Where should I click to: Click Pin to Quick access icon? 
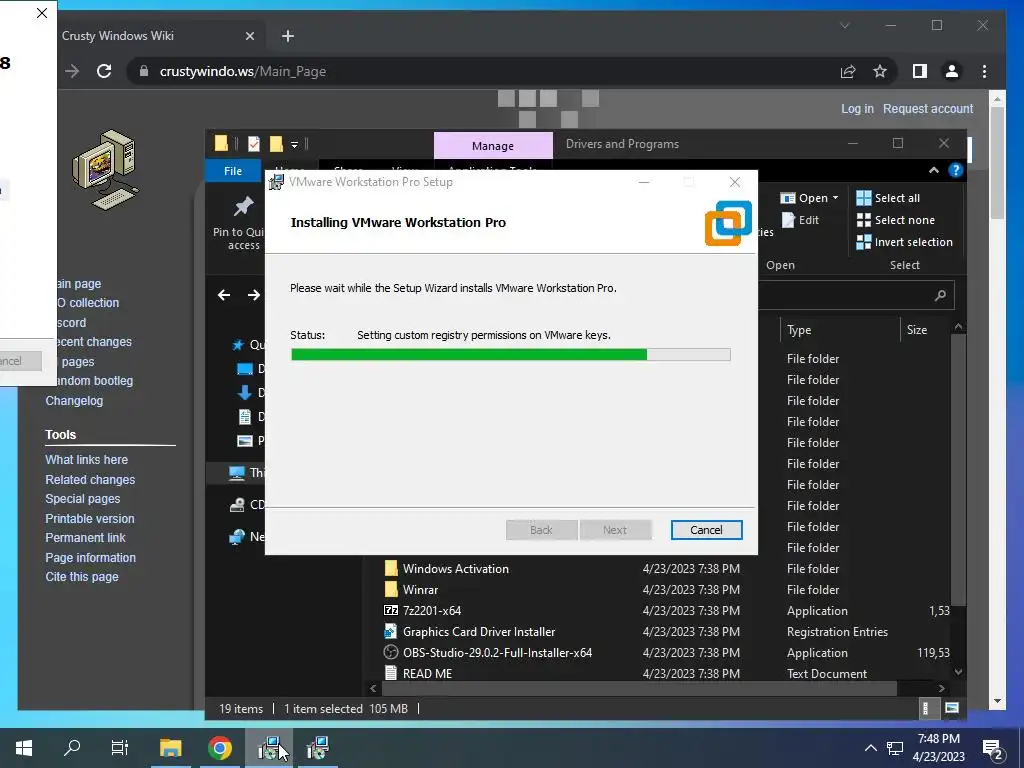pos(243,206)
